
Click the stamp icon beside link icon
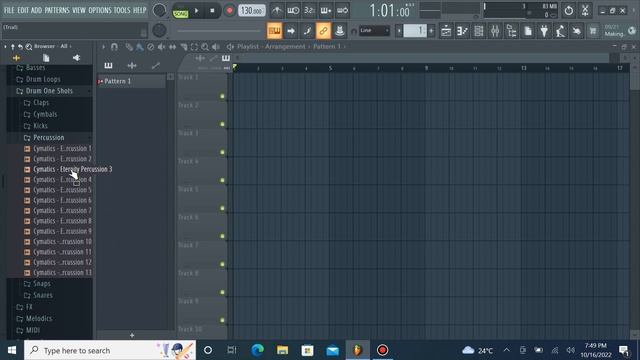pos(339,31)
